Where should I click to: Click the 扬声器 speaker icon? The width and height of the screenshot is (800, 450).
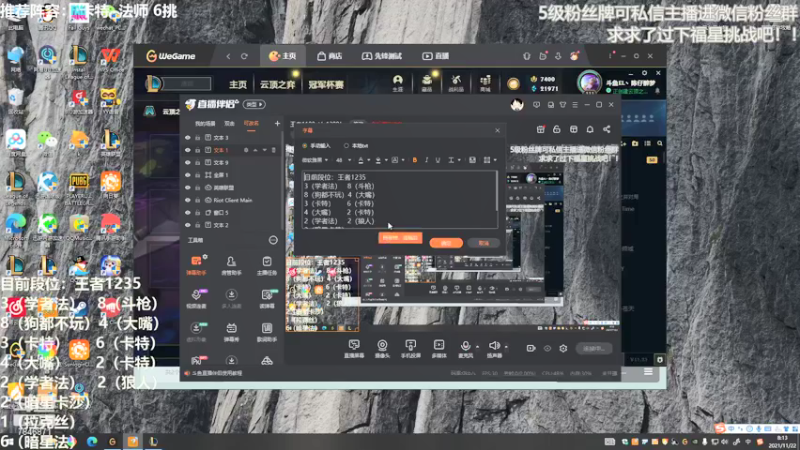(x=493, y=346)
